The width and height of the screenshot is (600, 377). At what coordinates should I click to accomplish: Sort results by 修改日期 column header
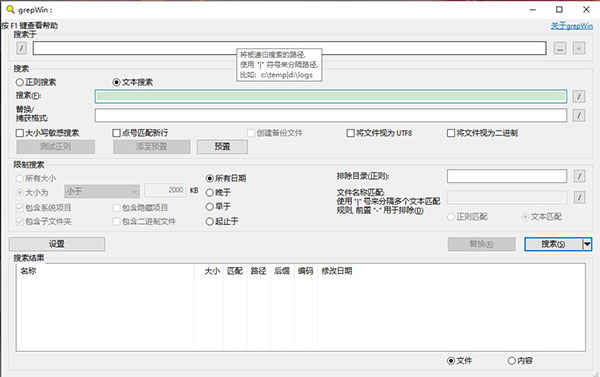click(336, 271)
